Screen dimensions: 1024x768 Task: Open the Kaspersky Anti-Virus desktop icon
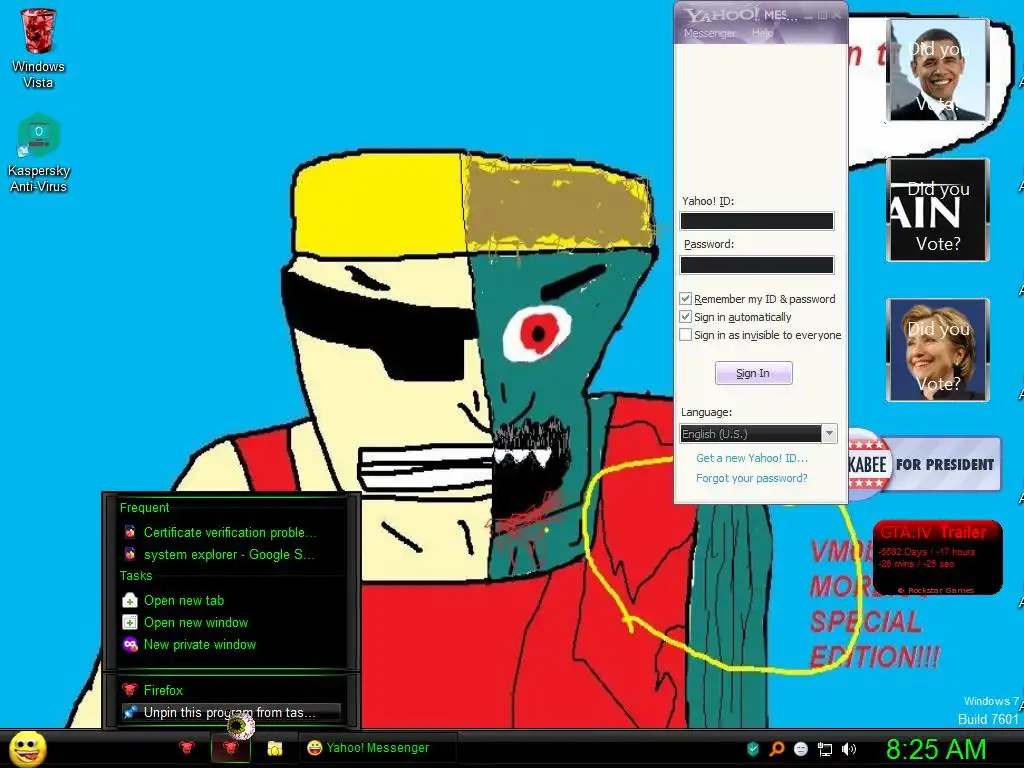pos(39,153)
